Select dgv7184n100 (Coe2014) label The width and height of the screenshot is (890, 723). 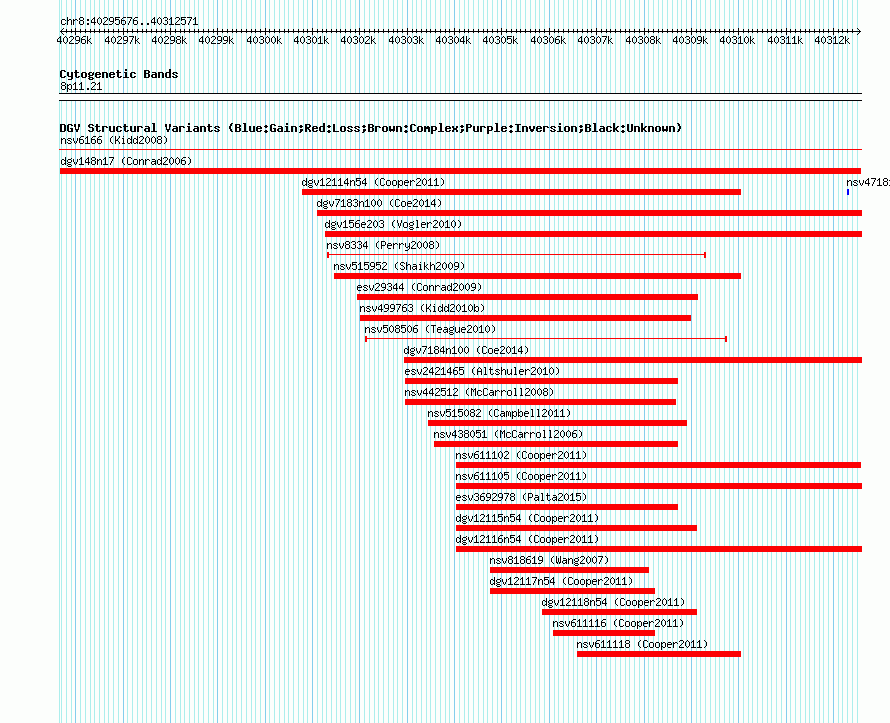(466, 350)
